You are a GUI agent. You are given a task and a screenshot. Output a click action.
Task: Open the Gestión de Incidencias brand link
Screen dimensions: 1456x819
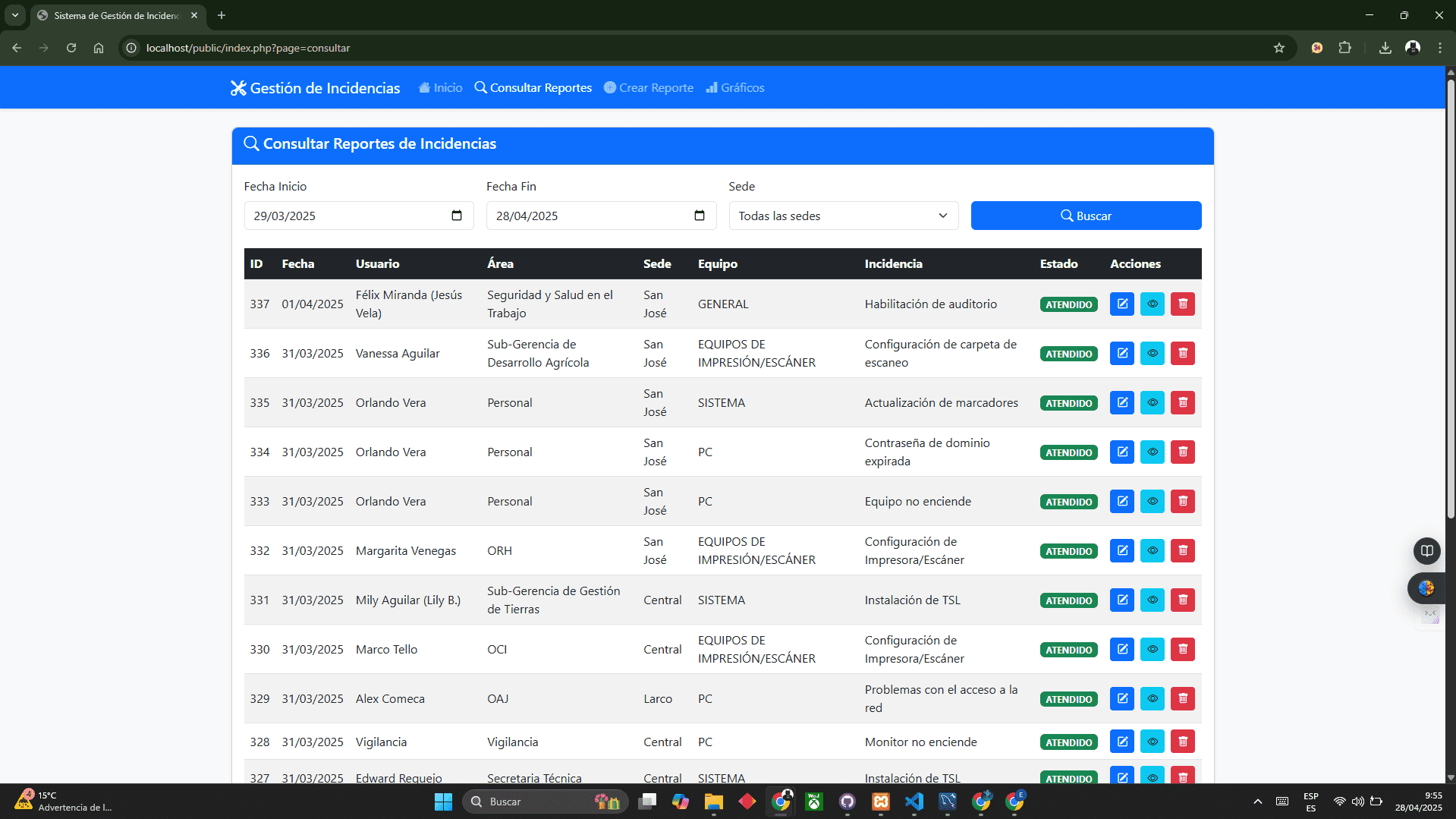315,88
